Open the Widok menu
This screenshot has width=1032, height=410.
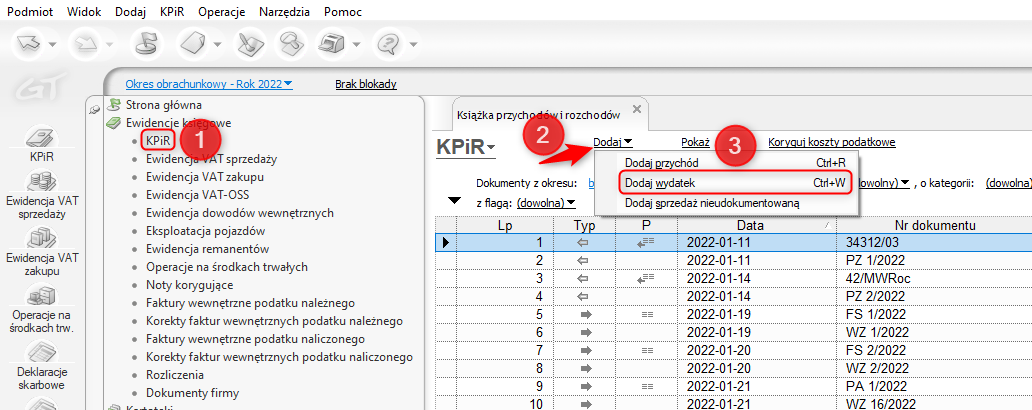[84, 12]
